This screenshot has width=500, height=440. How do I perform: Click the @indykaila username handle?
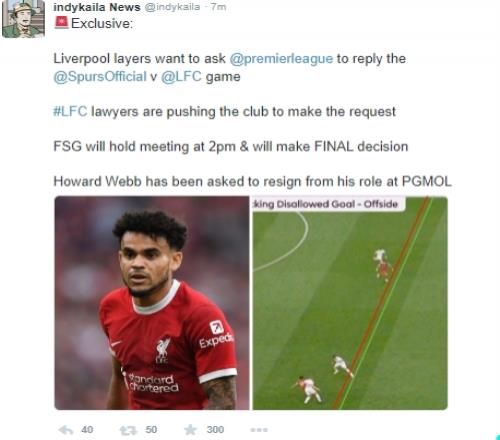pyautogui.click(x=172, y=7)
